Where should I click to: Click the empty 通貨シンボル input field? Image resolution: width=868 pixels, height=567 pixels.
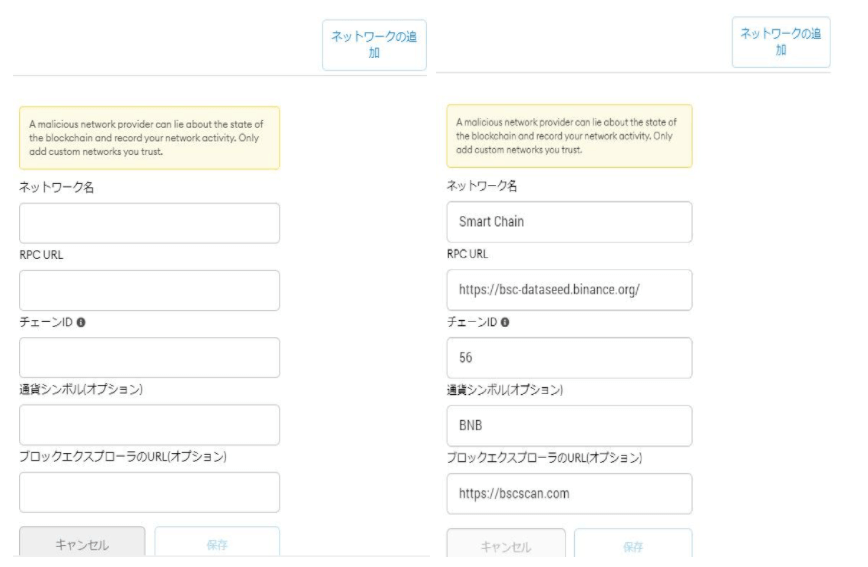149,425
